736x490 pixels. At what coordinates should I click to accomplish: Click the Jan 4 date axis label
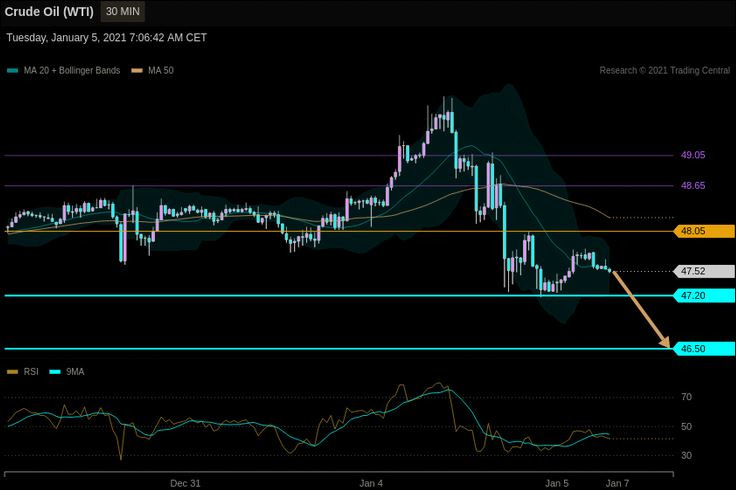[371, 483]
